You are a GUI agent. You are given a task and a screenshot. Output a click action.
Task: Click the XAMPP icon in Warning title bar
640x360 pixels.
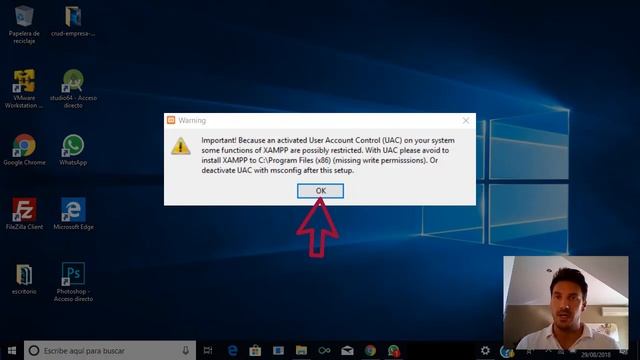[x=171, y=120]
